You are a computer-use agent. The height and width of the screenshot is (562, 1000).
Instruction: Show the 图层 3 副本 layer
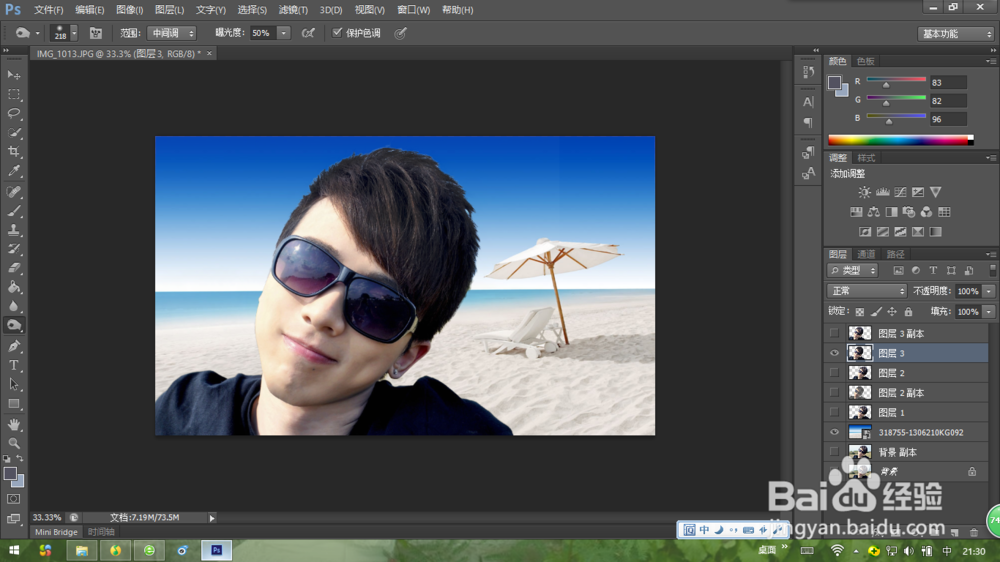click(x=834, y=333)
